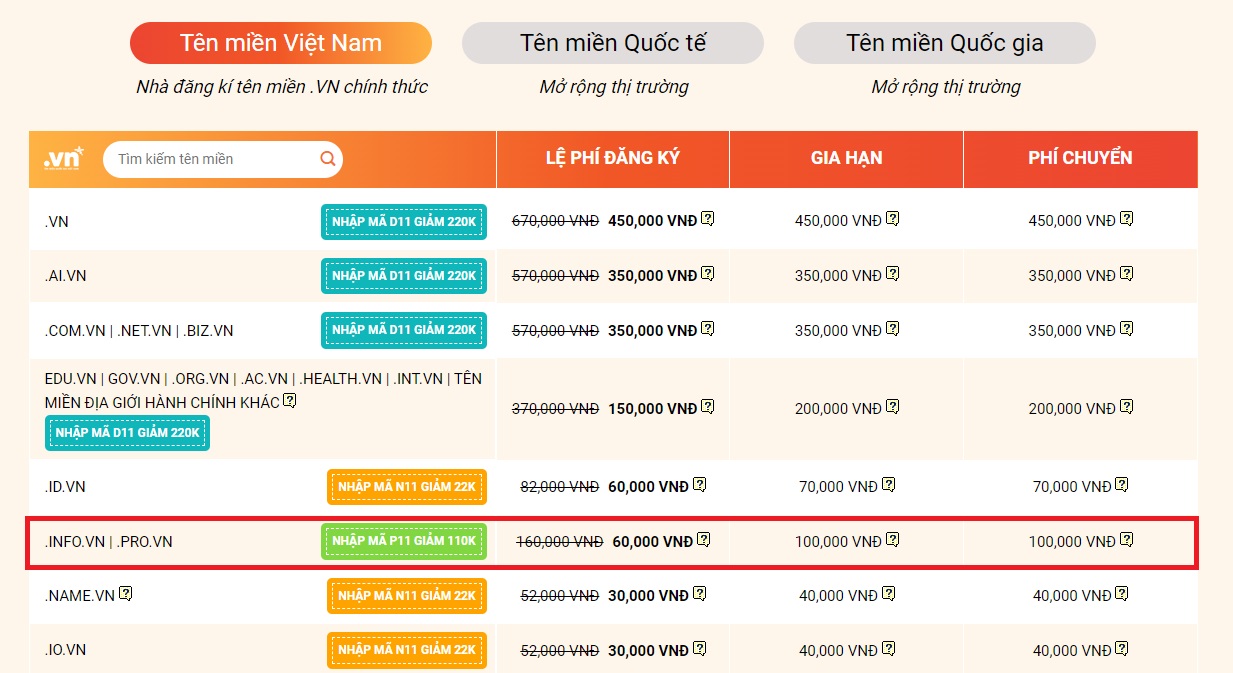Screen dimensions: 1233x673
Task: Open info icon next to .NAME.VN domain label
Action: [x=126, y=593]
